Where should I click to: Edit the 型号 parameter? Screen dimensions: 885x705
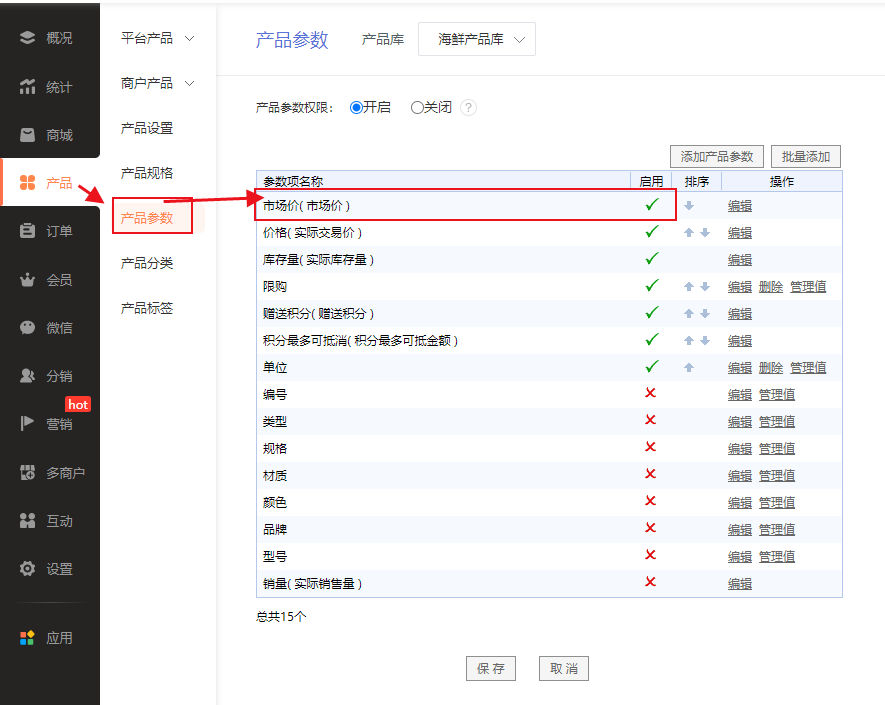(739, 557)
